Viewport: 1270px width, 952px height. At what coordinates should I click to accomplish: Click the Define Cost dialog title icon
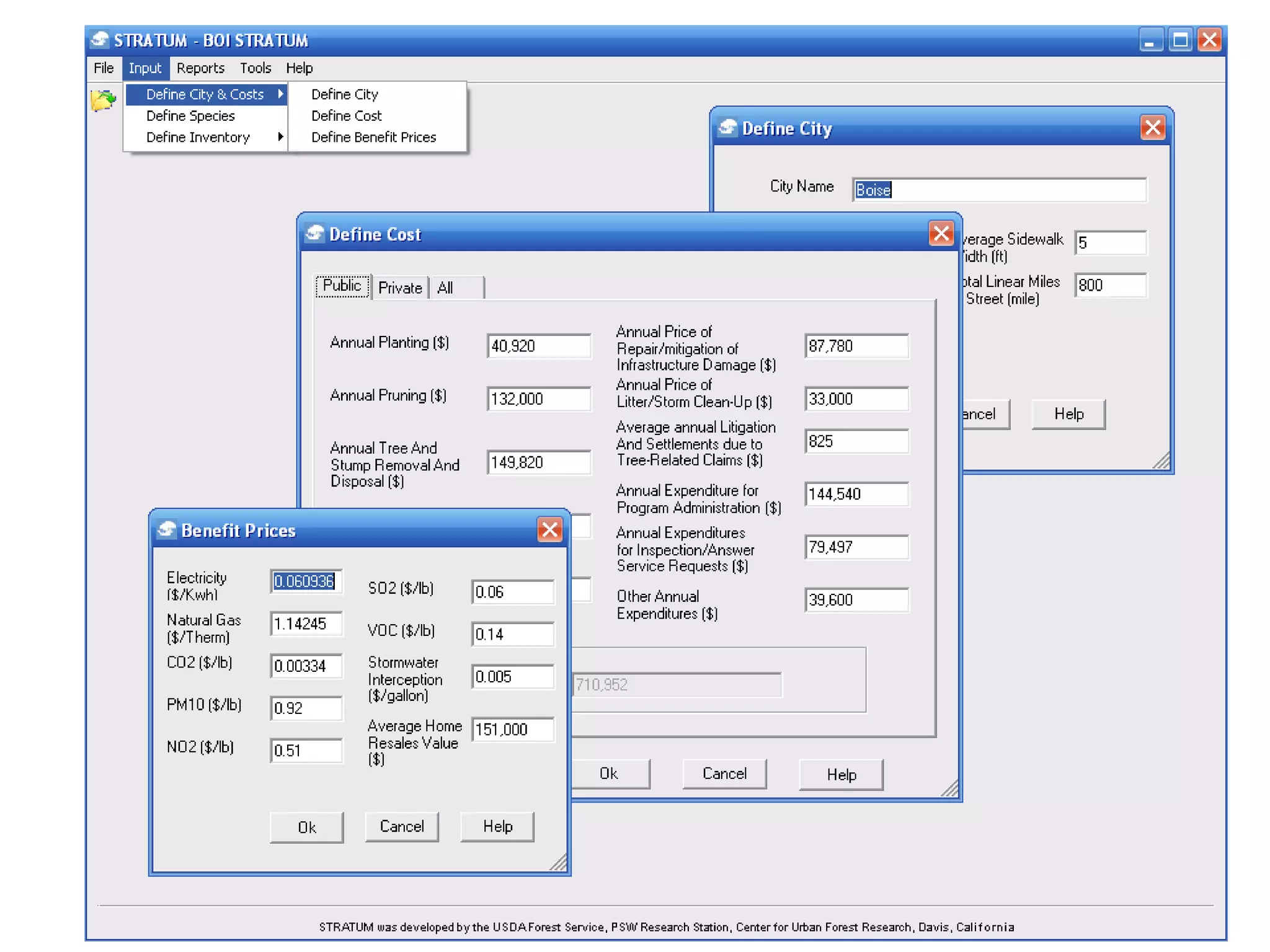pyautogui.click(x=315, y=234)
